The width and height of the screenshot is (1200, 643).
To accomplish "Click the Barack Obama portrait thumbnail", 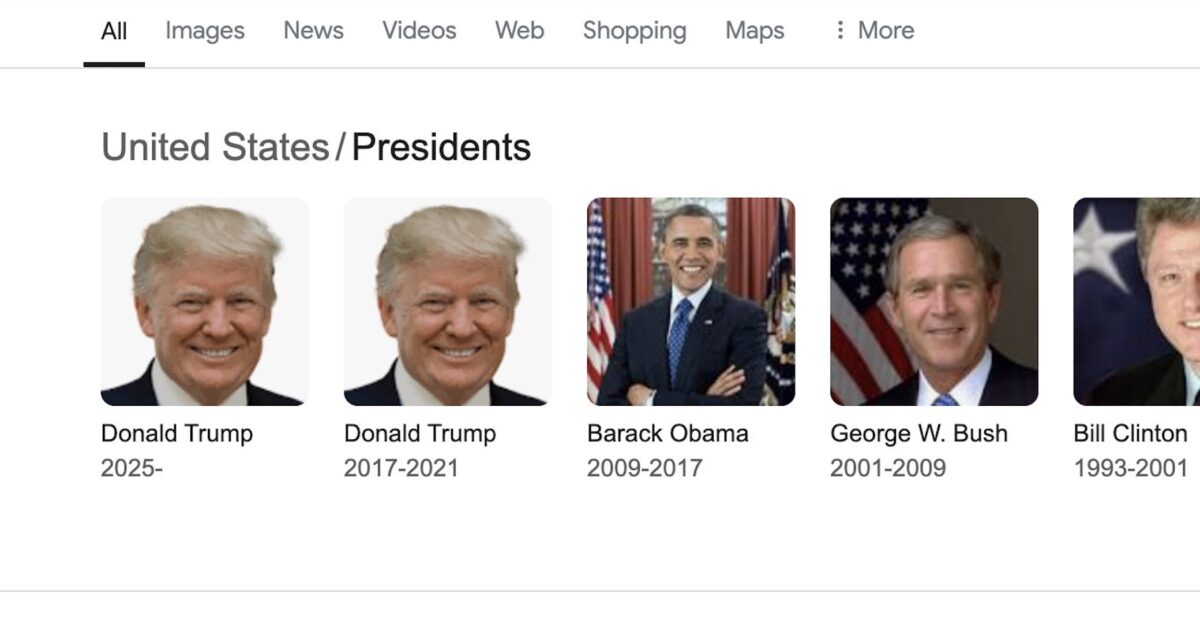I will (x=691, y=301).
